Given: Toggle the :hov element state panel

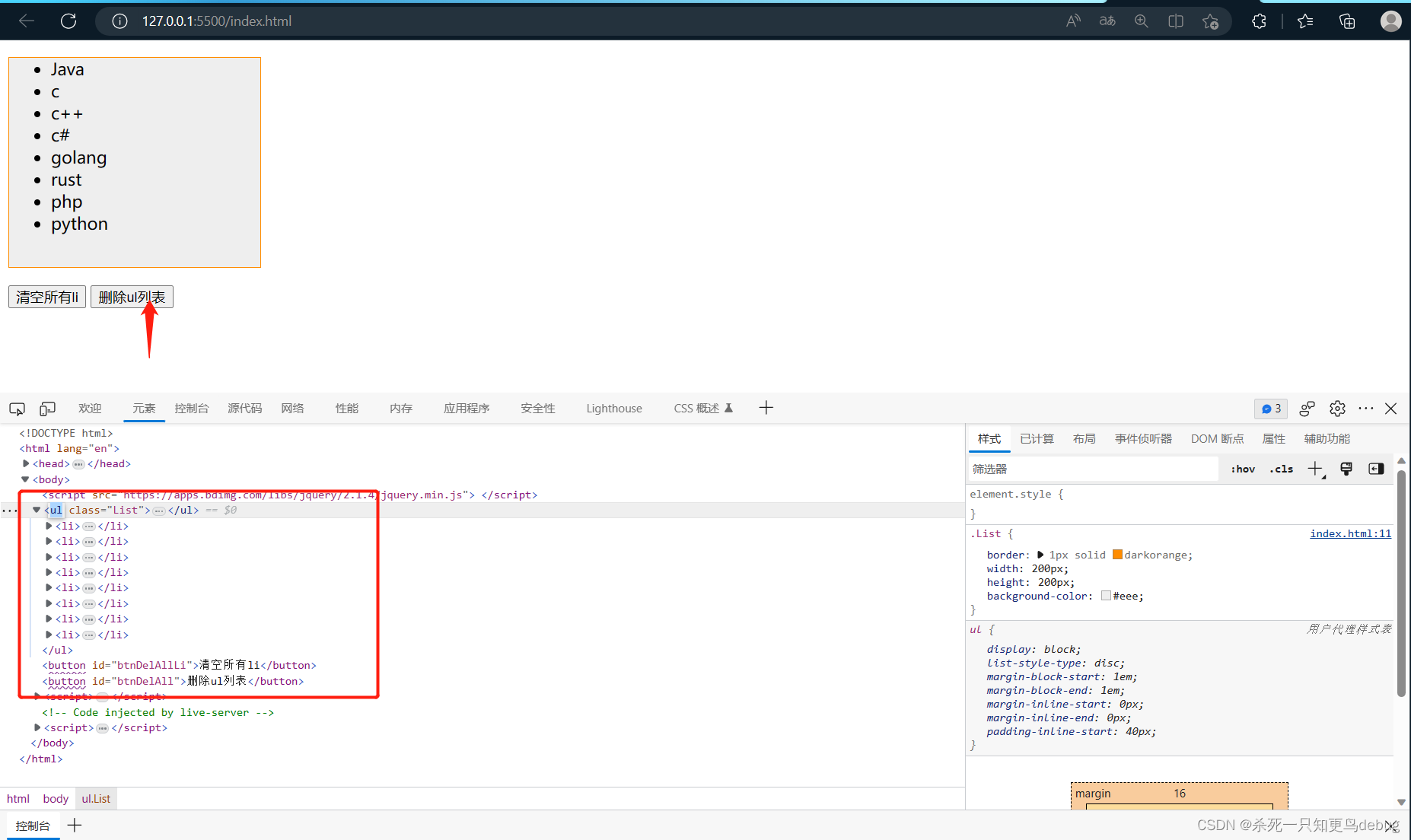Looking at the screenshot, I should pos(1243,469).
